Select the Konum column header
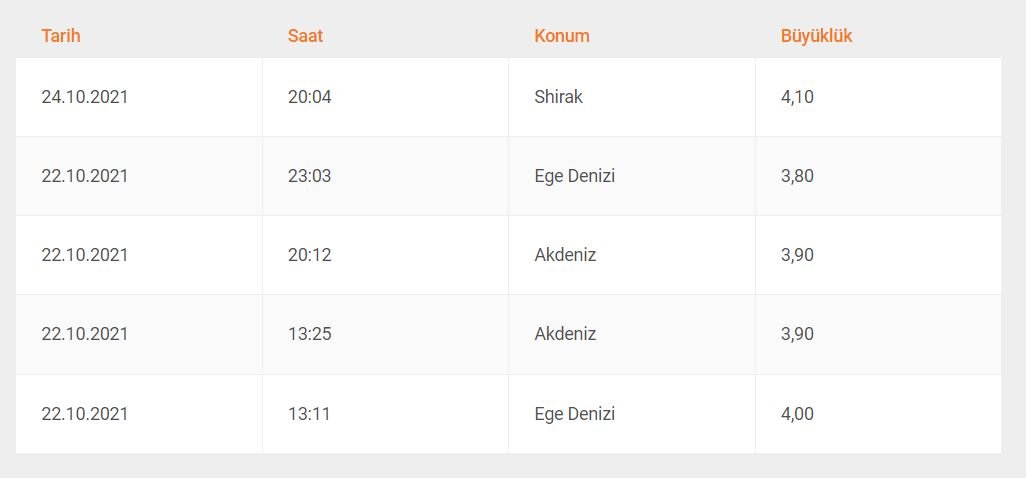 (562, 36)
